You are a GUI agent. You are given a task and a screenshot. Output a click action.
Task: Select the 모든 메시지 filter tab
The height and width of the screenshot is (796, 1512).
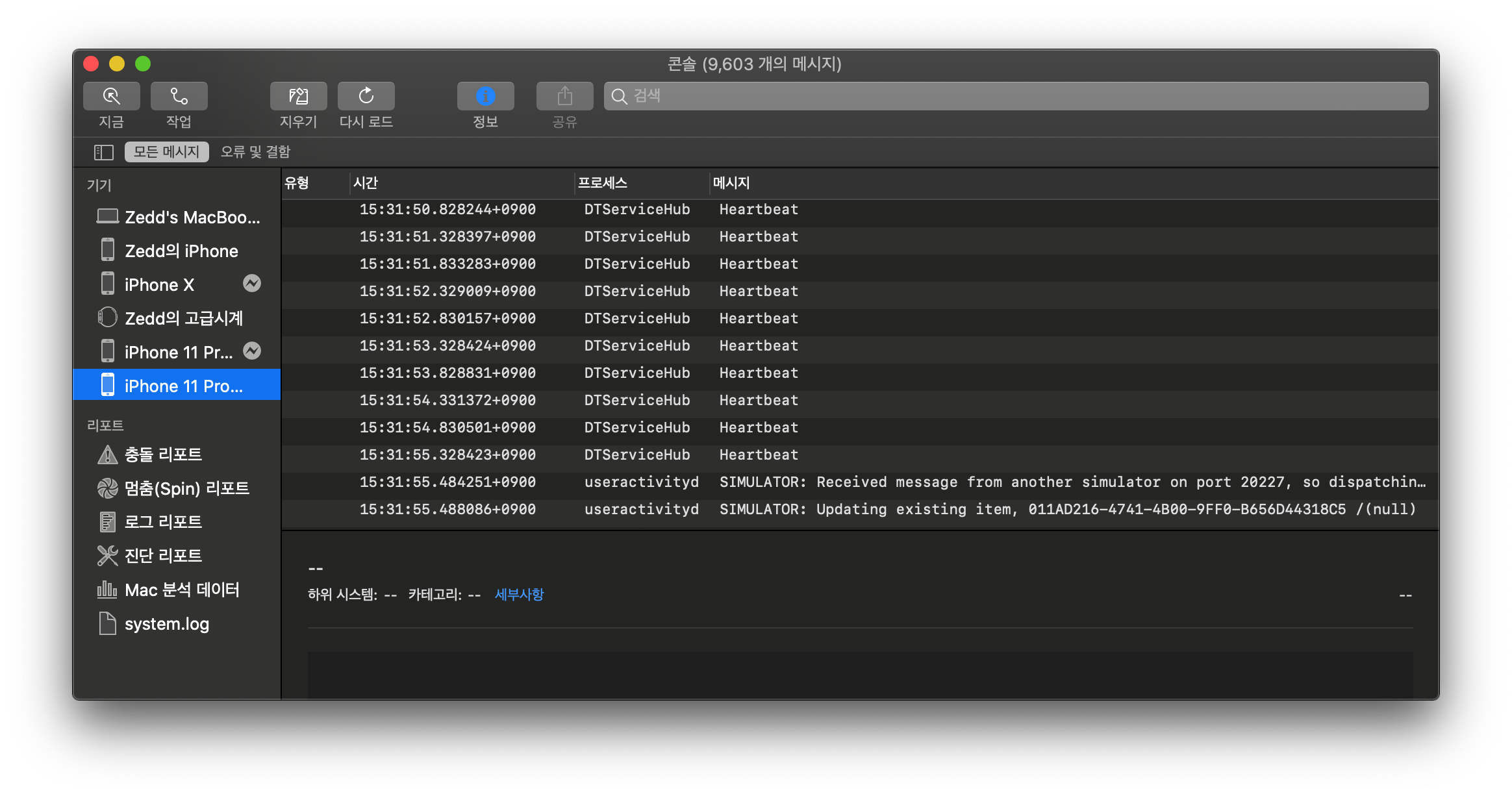pyautogui.click(x=167, y=152)
